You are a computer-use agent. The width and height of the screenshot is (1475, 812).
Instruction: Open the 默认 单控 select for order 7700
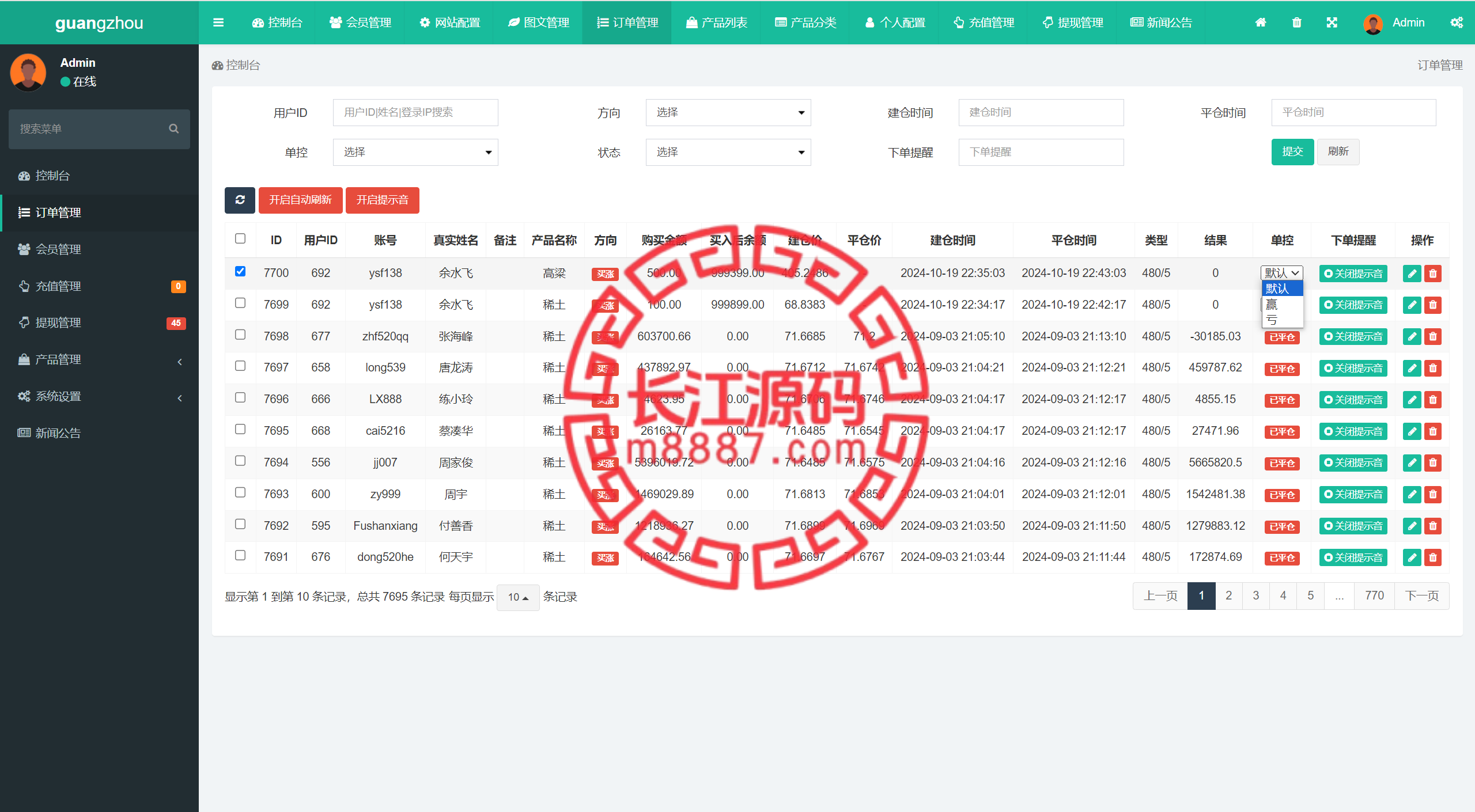tap(1282, 273)
